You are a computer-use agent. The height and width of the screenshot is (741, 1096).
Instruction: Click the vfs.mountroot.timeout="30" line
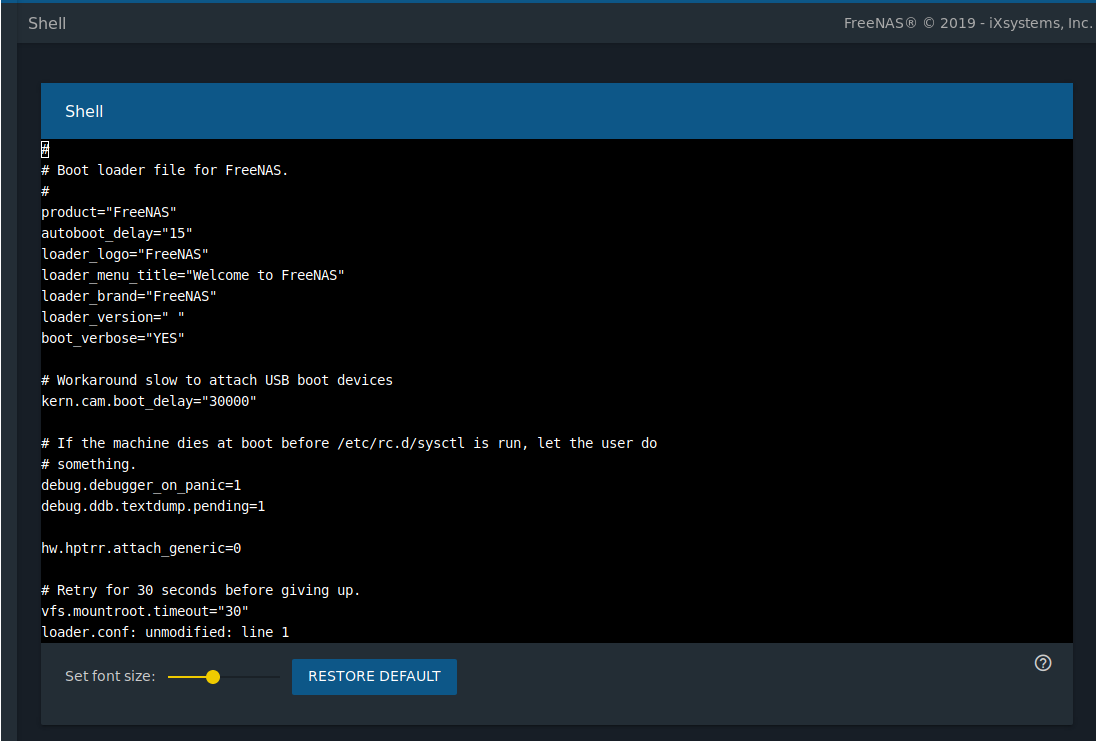click(x=145, y=610)
